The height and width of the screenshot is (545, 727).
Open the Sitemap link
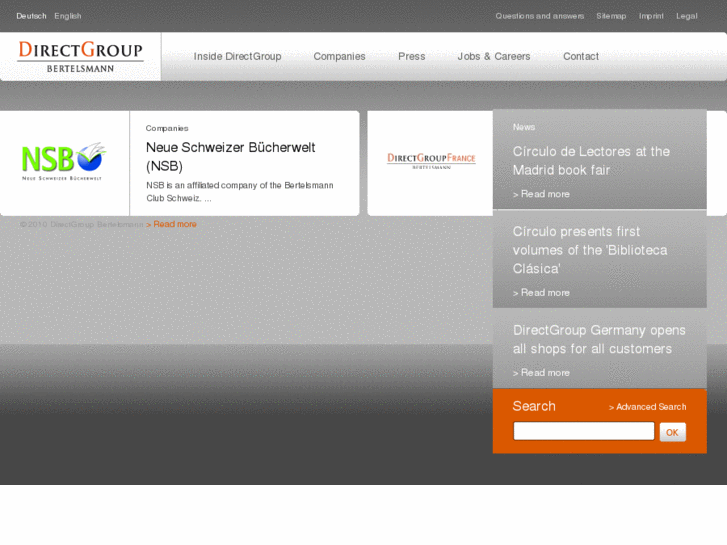pos(611,16)
